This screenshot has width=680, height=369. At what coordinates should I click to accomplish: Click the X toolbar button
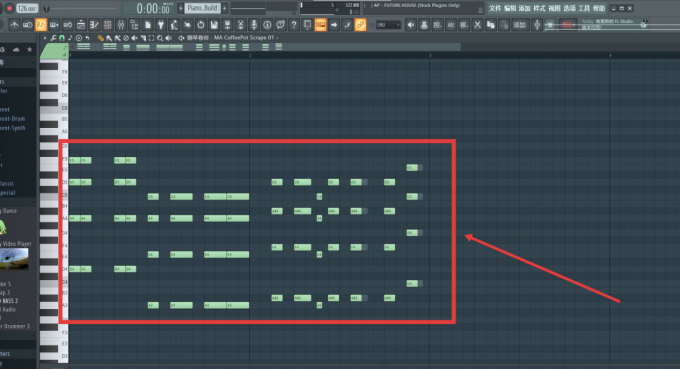[477, 25]
